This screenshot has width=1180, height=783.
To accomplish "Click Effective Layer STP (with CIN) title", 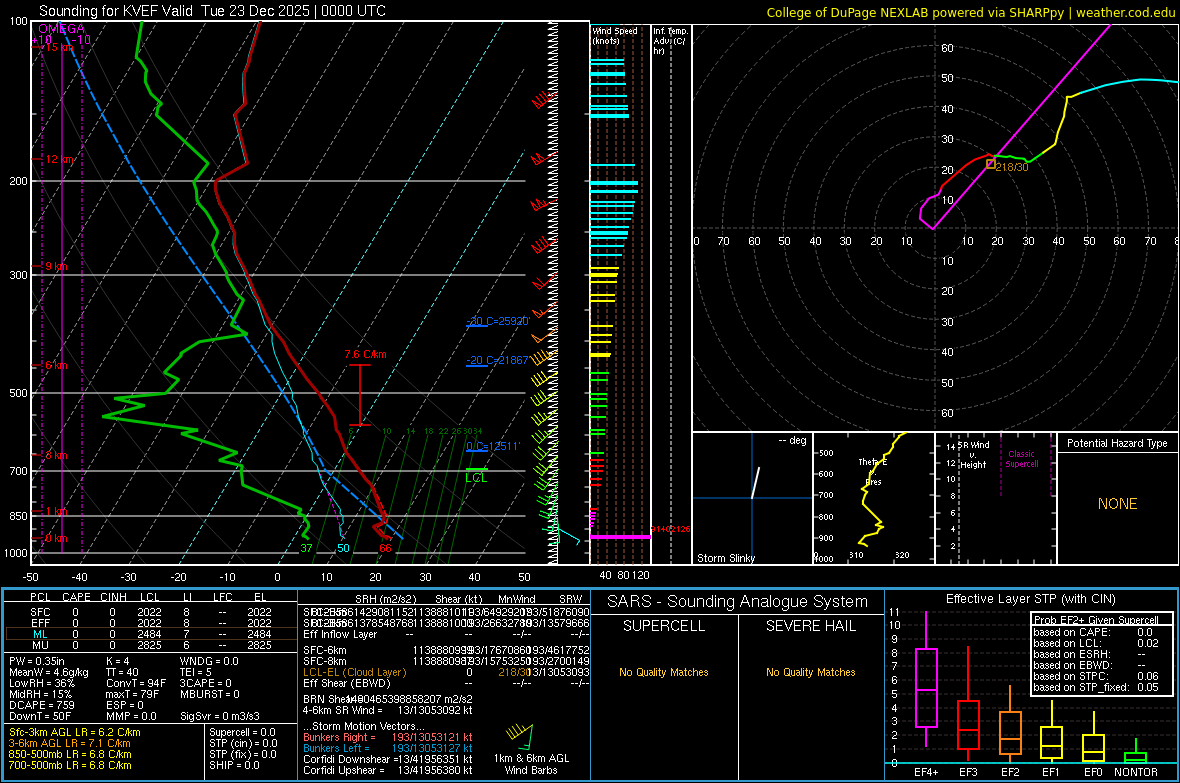I will pos(1030,599).
